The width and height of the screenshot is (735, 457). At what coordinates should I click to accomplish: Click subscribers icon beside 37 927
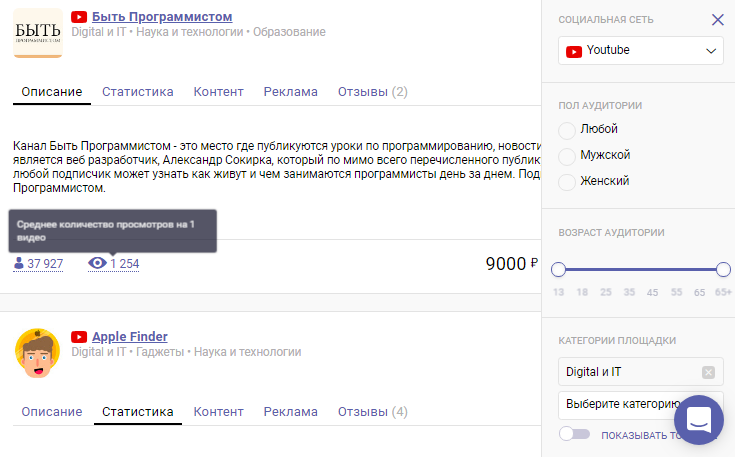(x=19, y=263)
